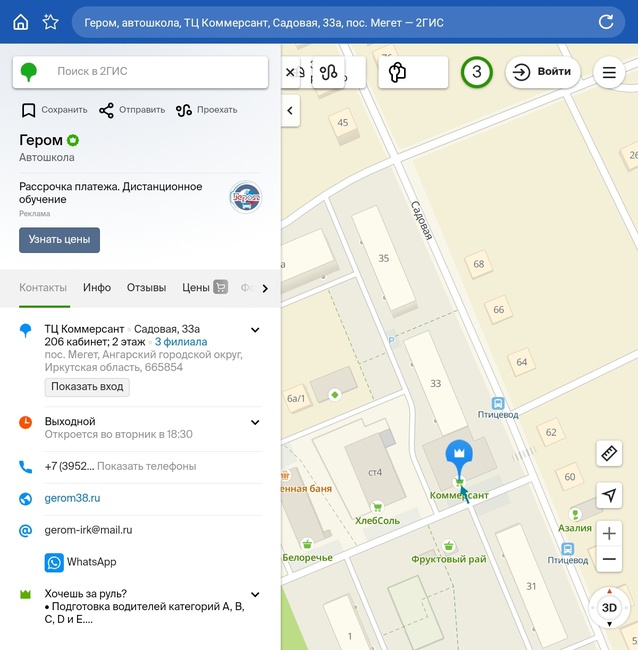Image resolution: width=638 pixels, height=650 pixels.
Task: Open the Отзывы tab
Action: click(x=146, y=287)
